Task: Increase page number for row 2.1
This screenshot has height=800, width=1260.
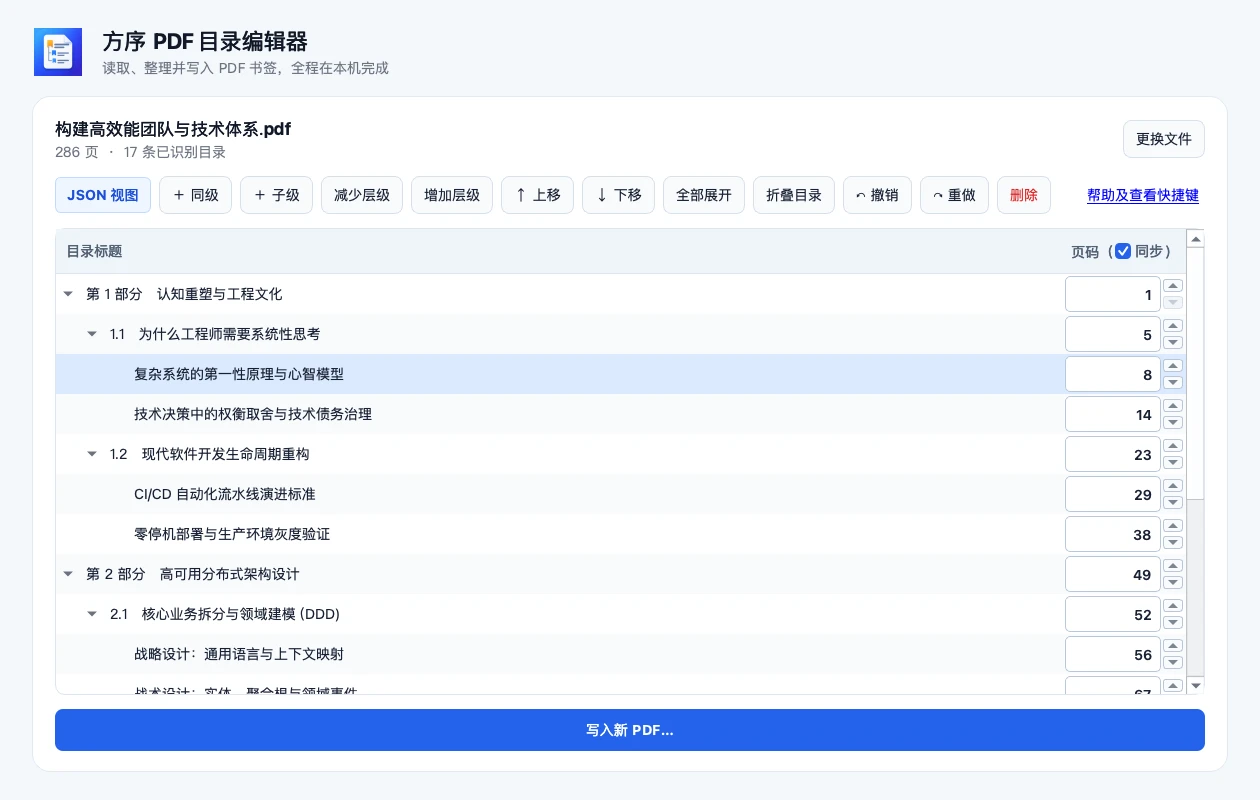Action: [1174, 606]
